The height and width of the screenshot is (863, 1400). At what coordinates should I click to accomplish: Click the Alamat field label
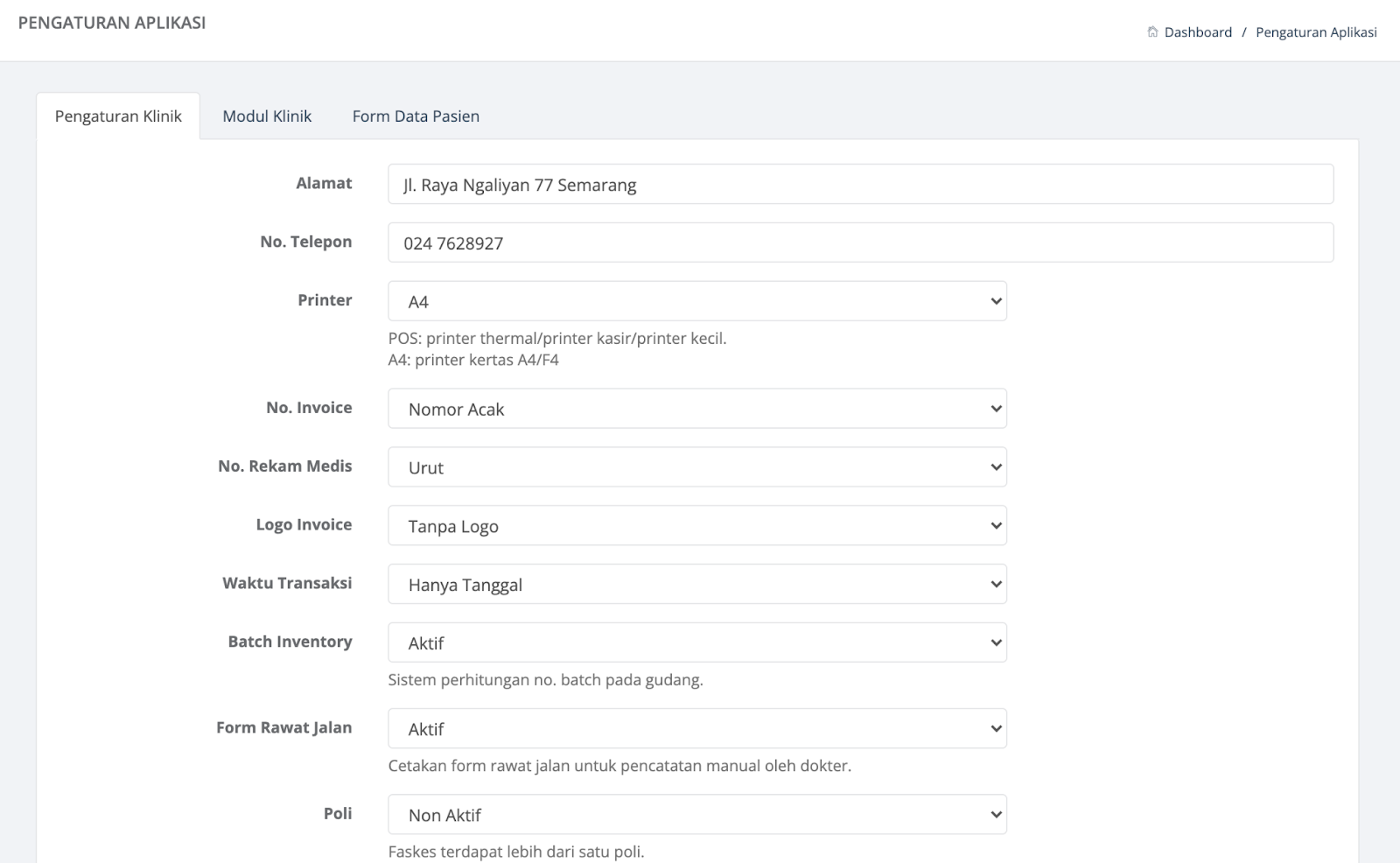324,183
